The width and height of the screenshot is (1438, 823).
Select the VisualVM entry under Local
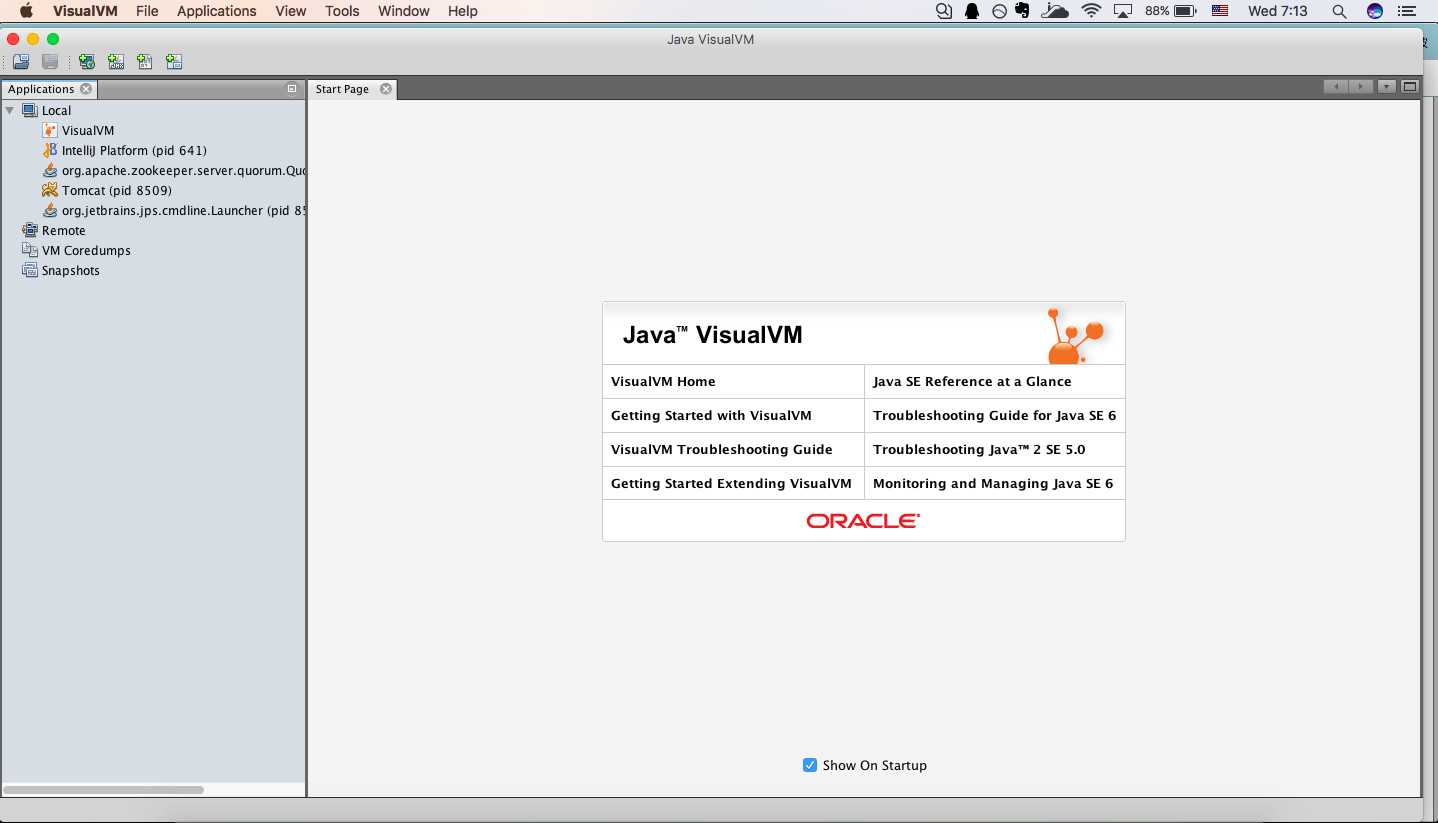click(x=88, y=131)
